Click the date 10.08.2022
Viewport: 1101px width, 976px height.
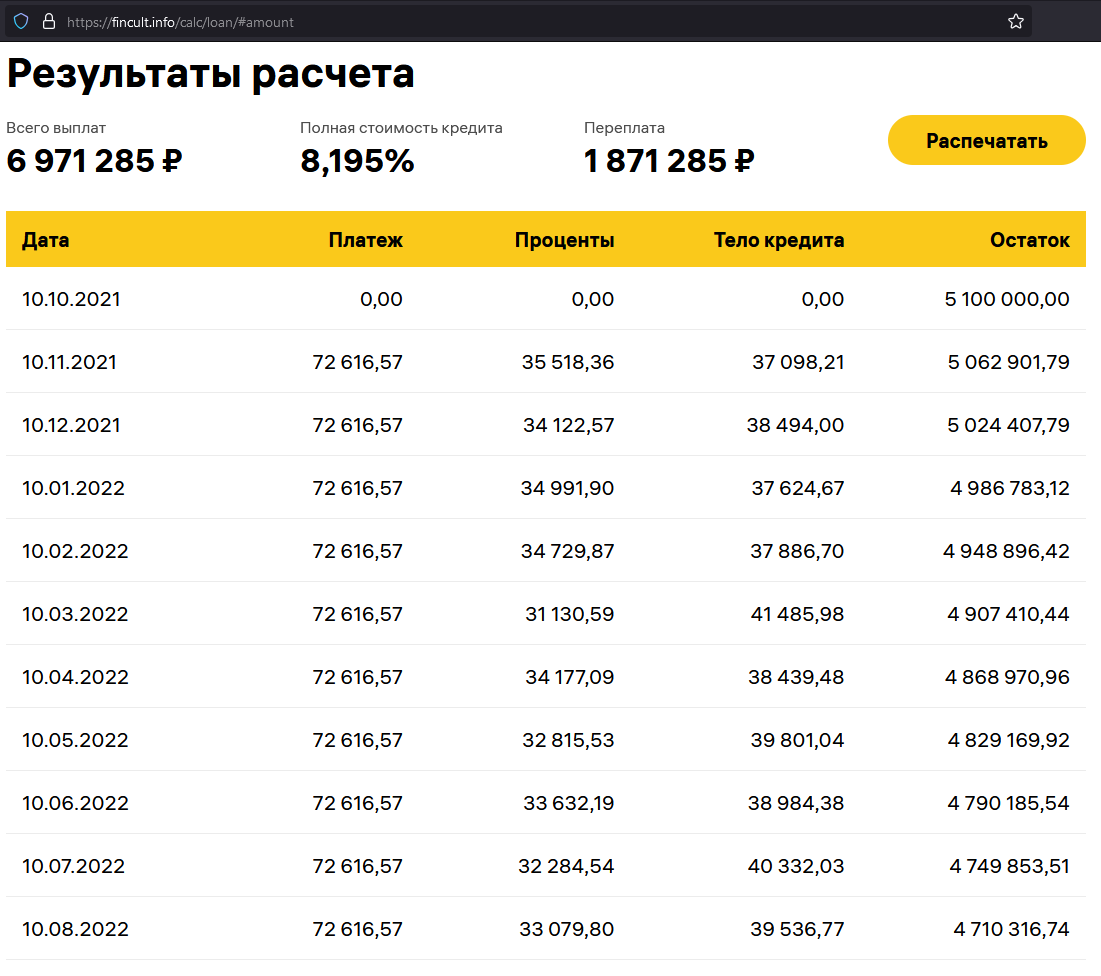[75, 930]
